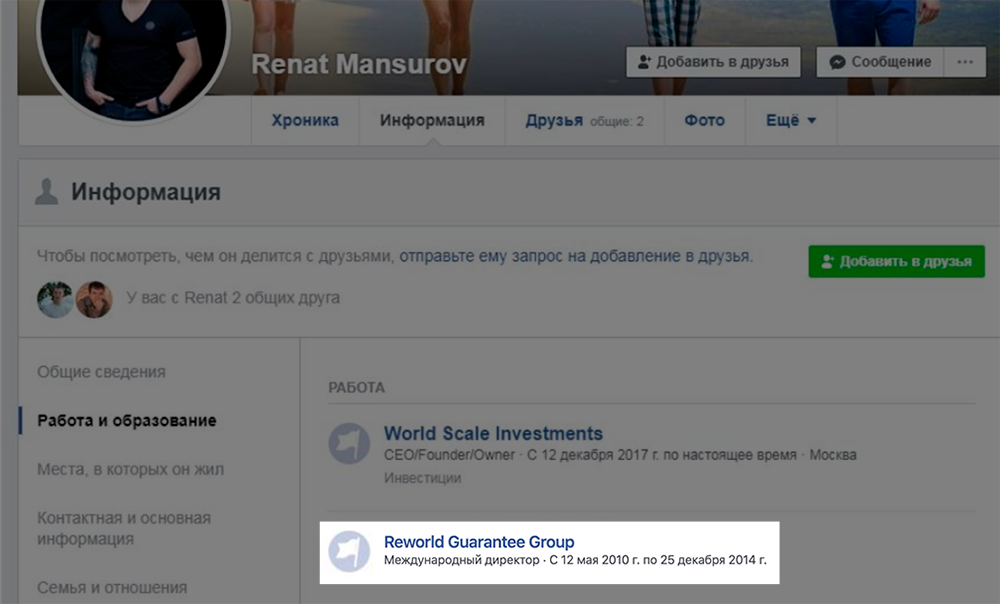Click the Международный директор job description text
Image resolution: width=1000 pixels, height=604 pixels.
click(x=462, y=560)
